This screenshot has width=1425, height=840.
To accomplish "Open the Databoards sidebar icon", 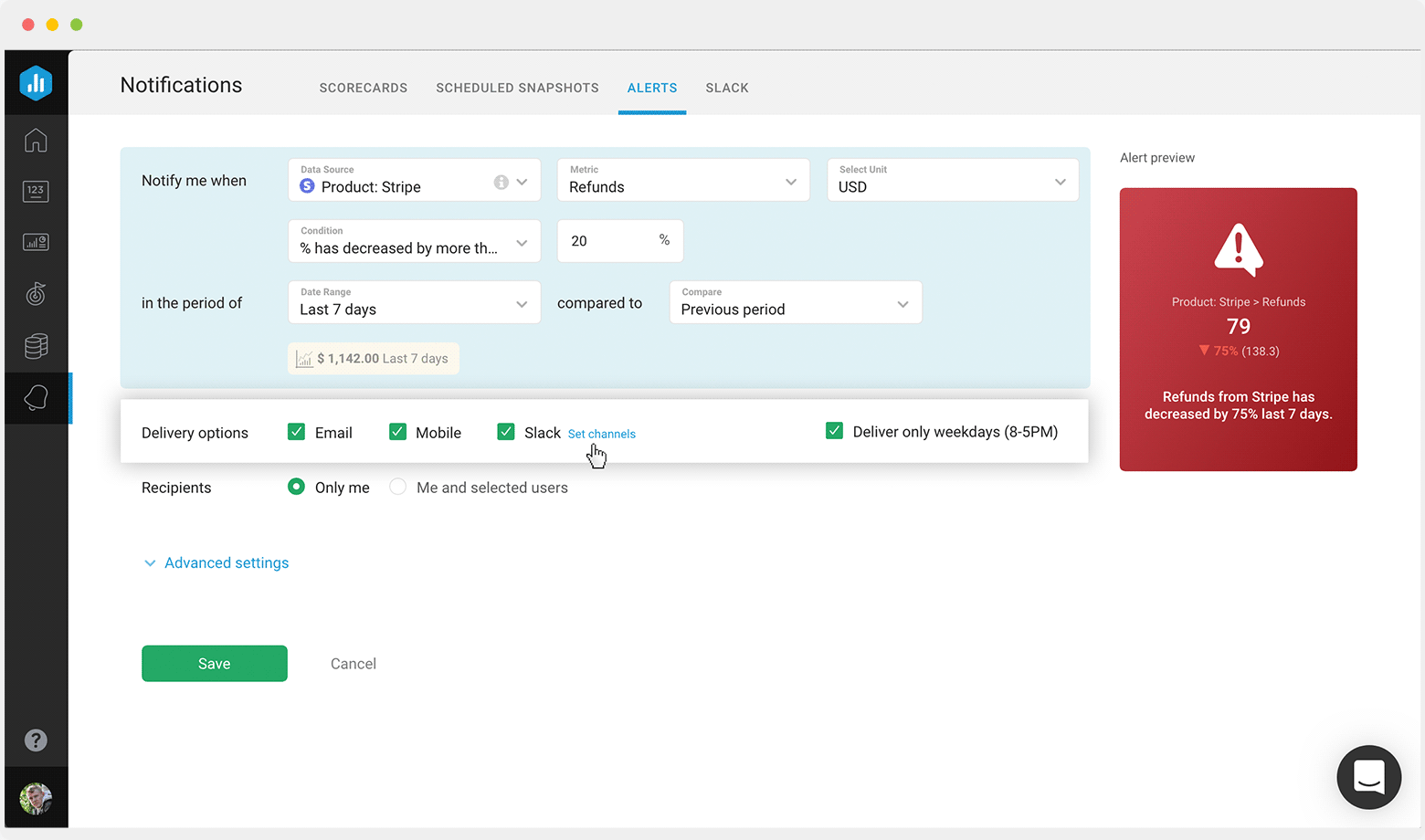I will click(x=36, y=242).
